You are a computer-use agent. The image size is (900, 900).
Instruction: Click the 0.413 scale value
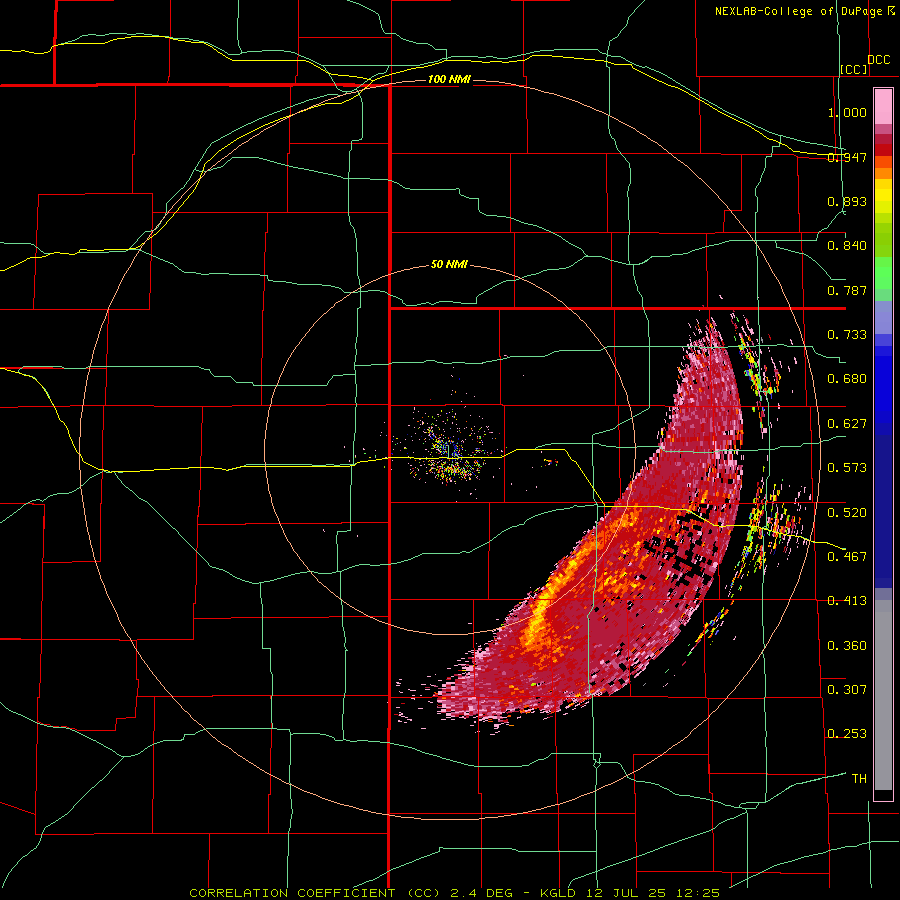point(847,601)
